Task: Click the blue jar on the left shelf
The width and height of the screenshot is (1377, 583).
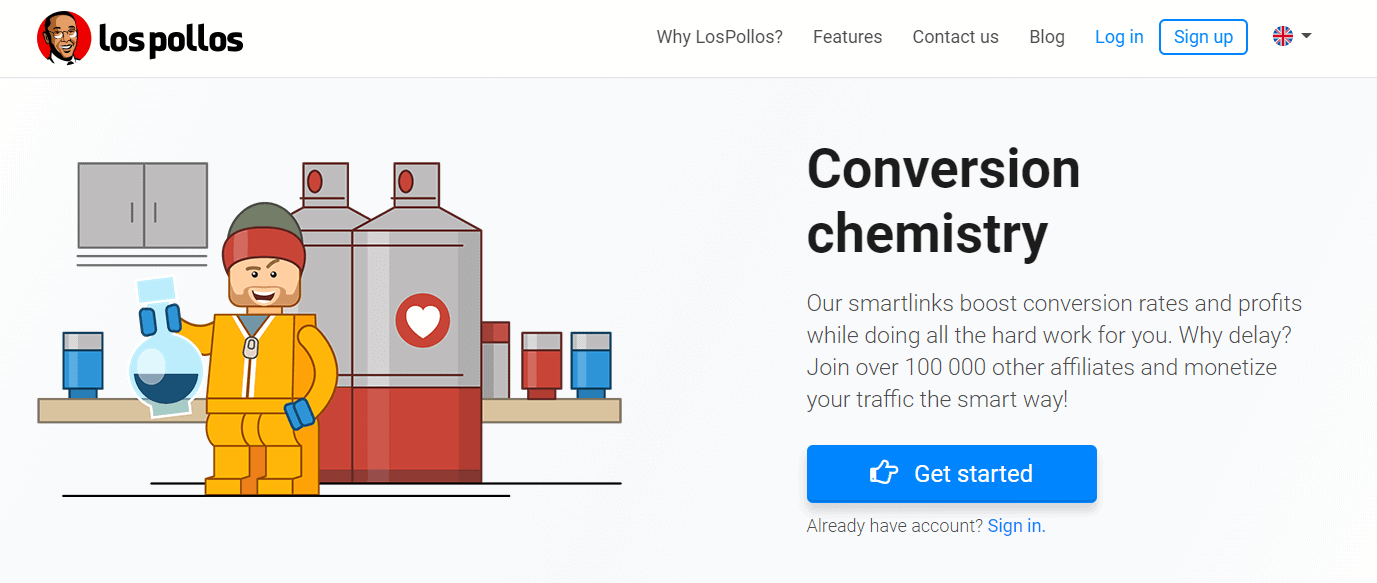Action: 82,365
